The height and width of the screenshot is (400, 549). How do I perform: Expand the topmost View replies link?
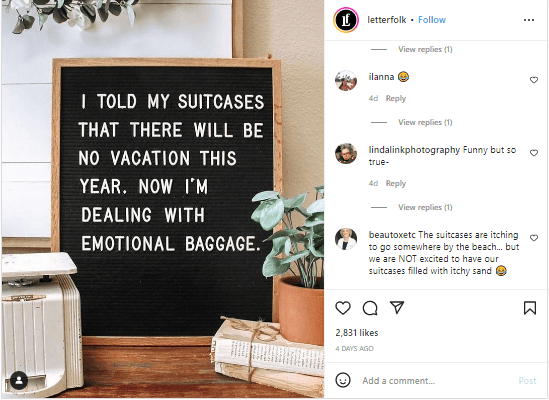coord(425,49)
